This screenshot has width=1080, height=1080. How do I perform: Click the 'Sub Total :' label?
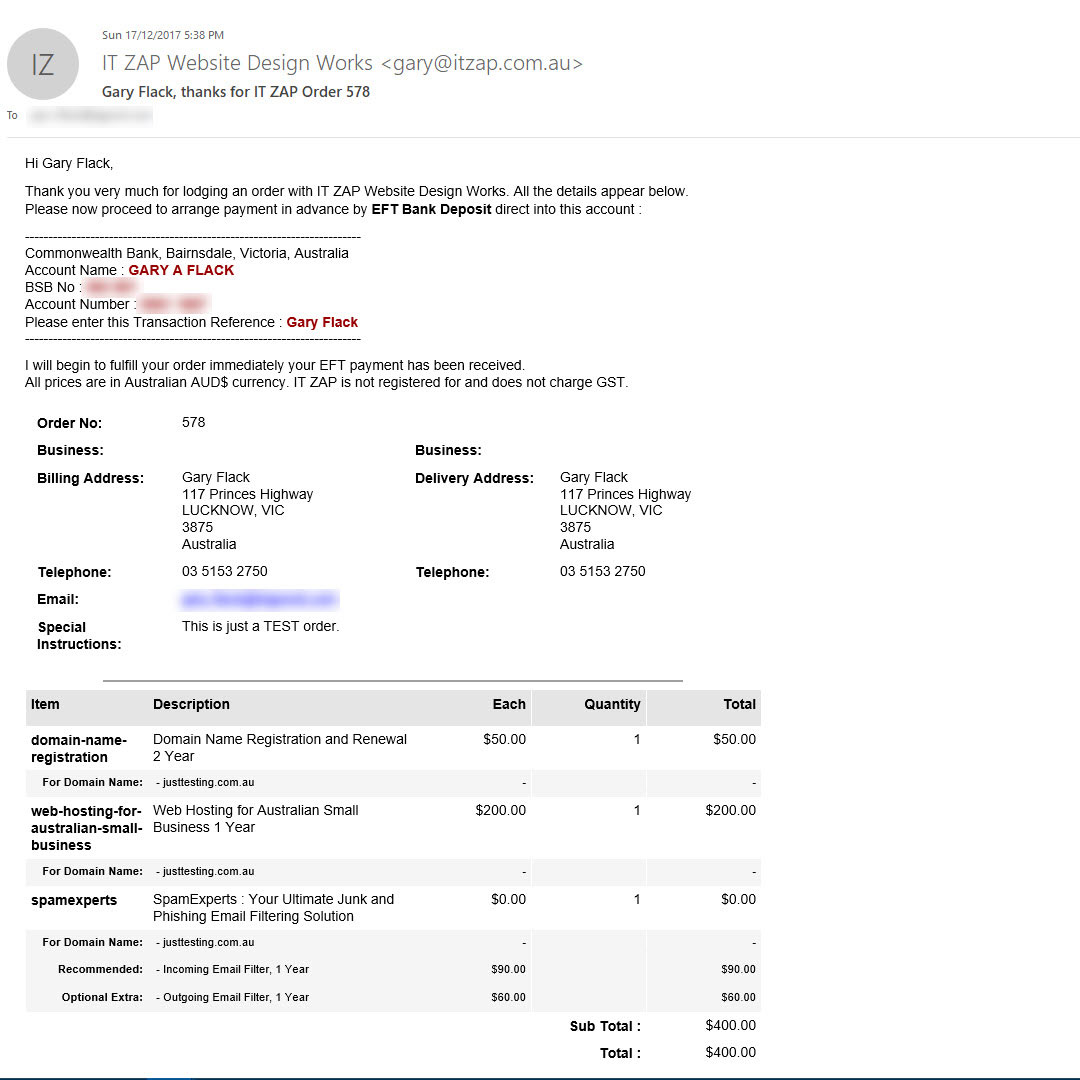pos(605,1026)
